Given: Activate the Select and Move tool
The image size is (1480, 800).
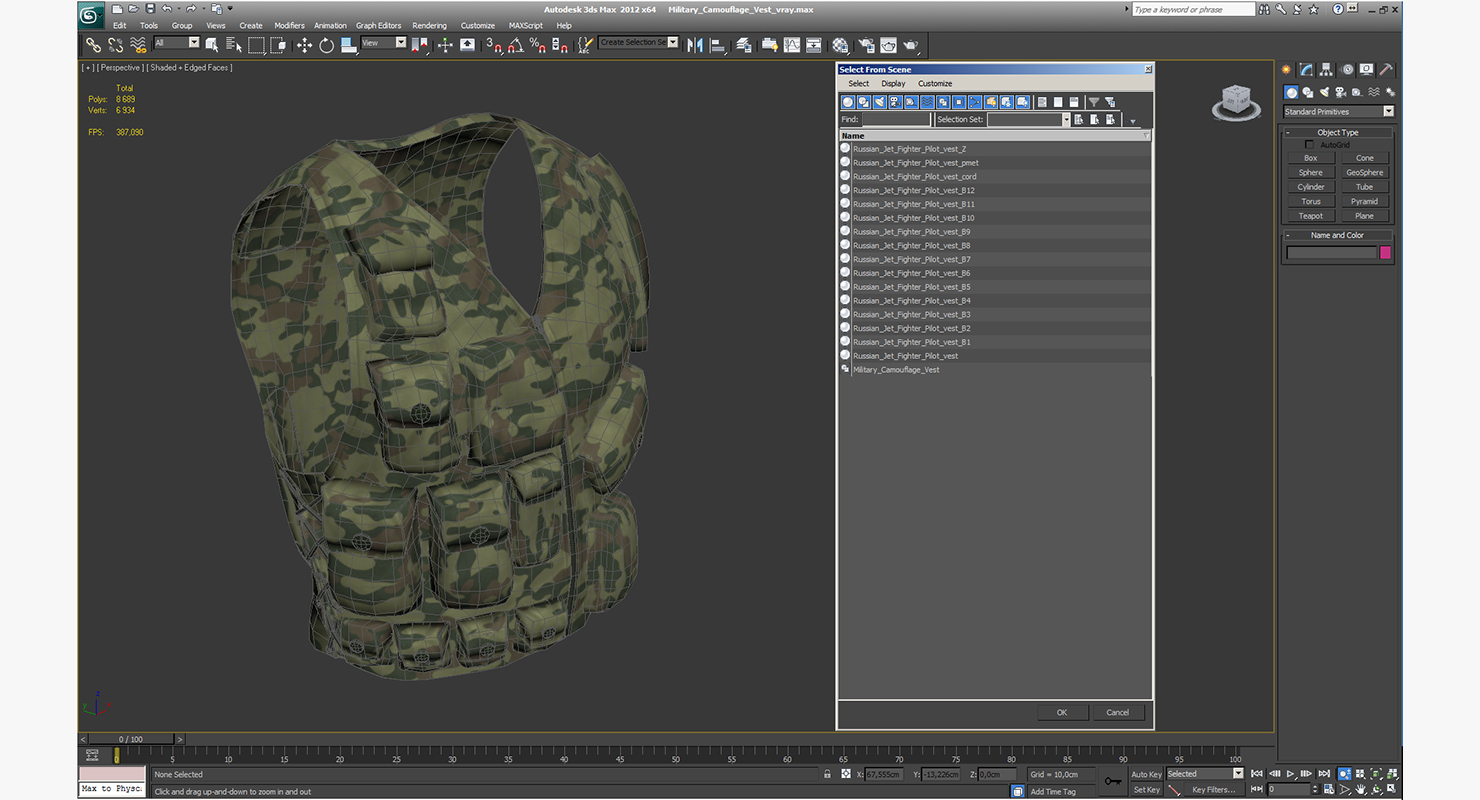Looking at the screenshot, I should pyautogui.click(x=304, y=45).
